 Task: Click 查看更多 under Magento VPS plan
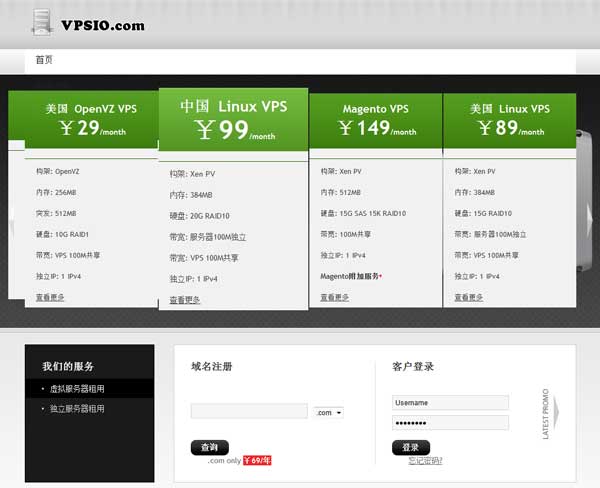(x=335, y=297)
